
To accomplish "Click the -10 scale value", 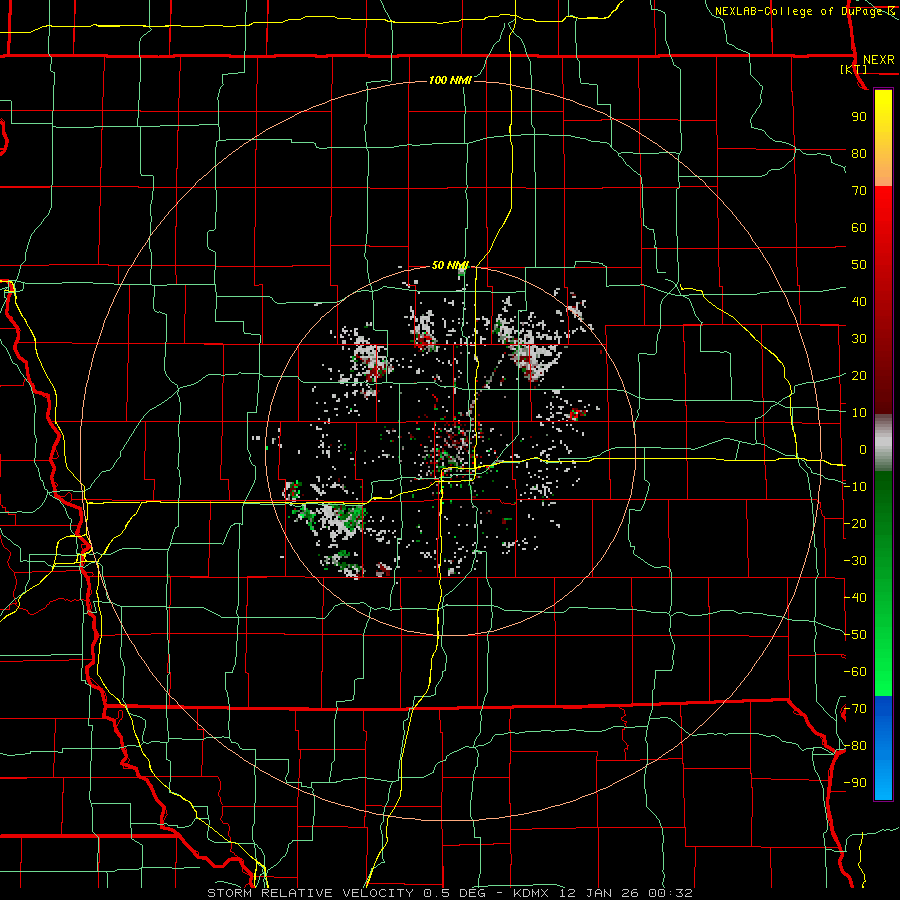I will point(855,487).
